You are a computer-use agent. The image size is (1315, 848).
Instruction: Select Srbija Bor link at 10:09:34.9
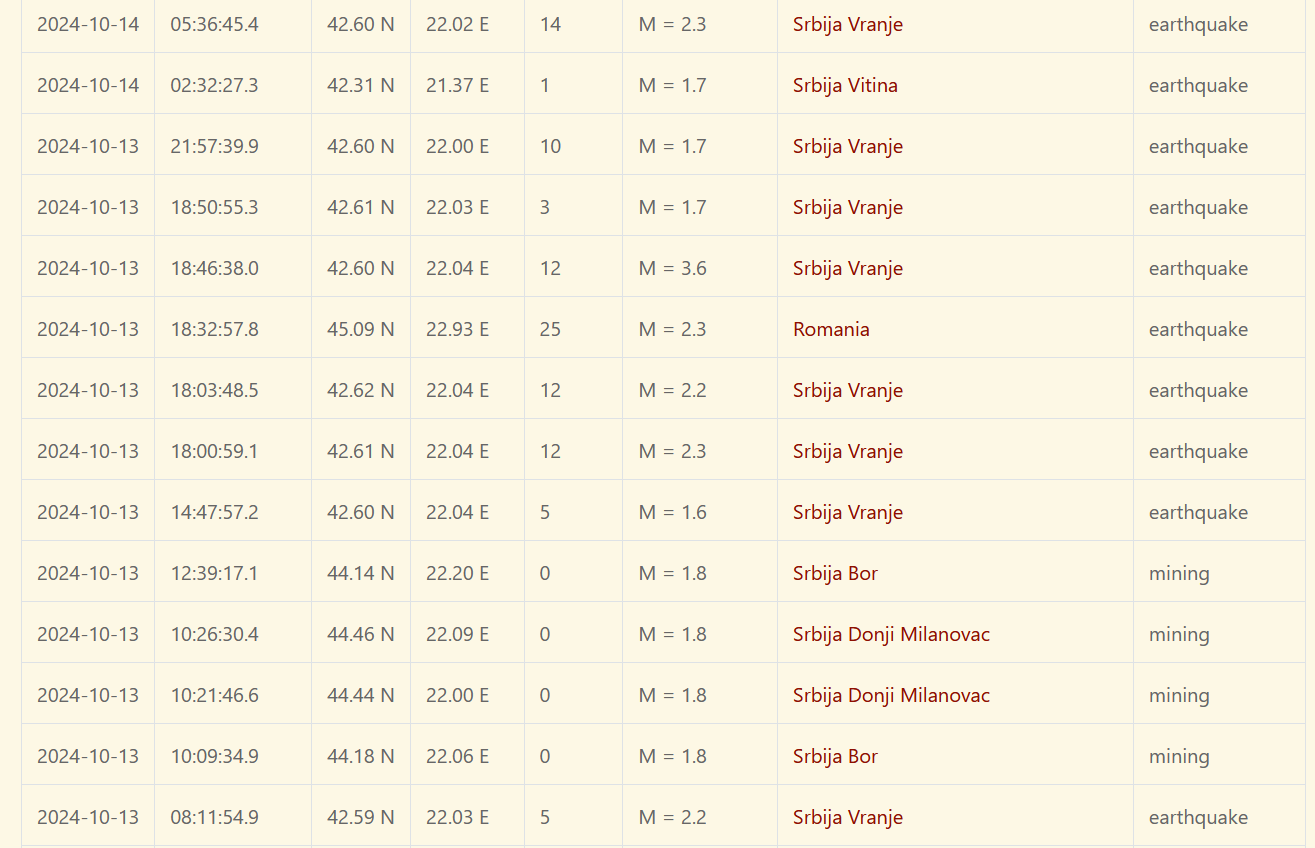click(835, 756)
